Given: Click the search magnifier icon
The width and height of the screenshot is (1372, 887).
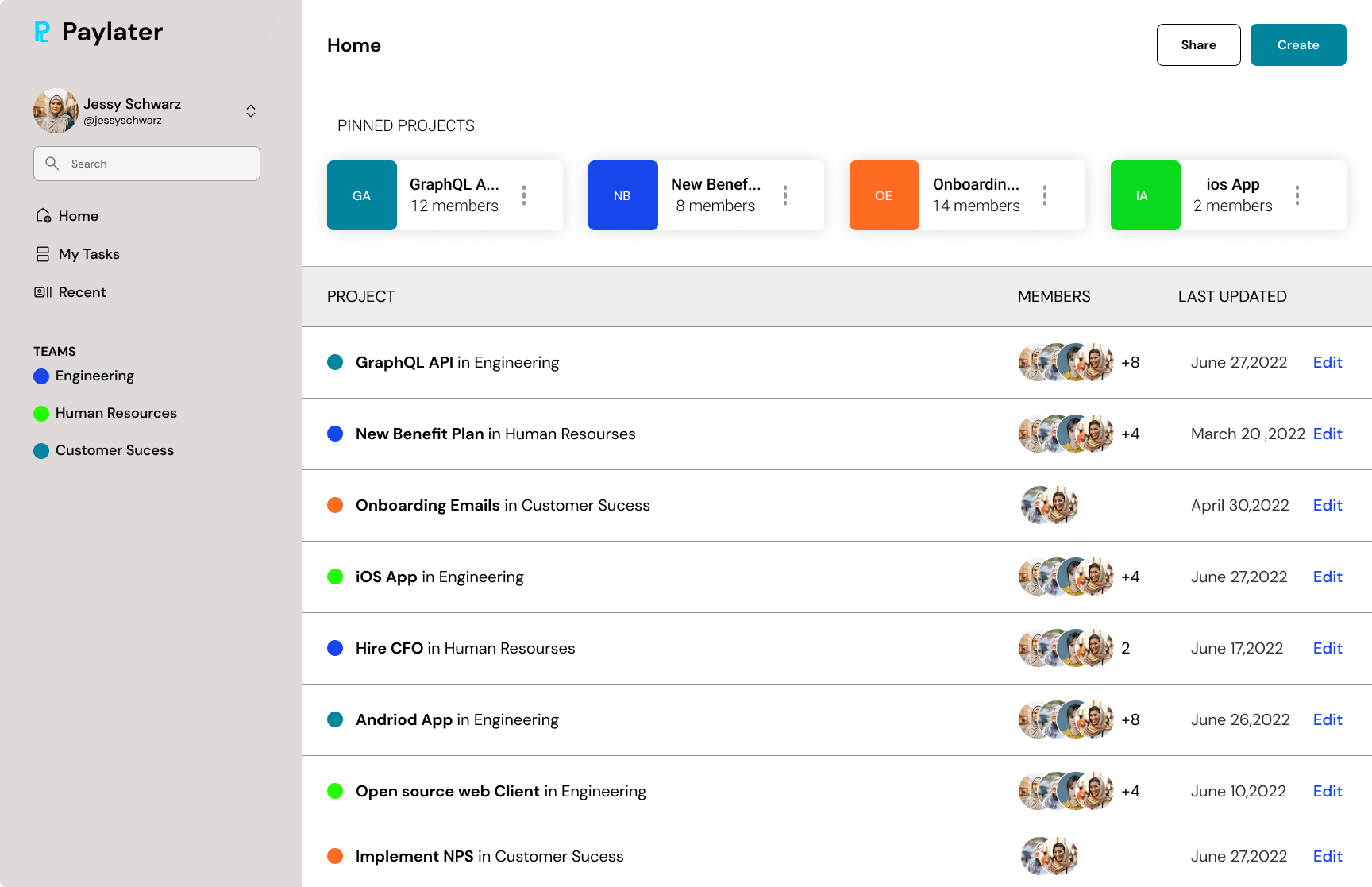Looking at the screenshot, I should [x=52, y=164].
